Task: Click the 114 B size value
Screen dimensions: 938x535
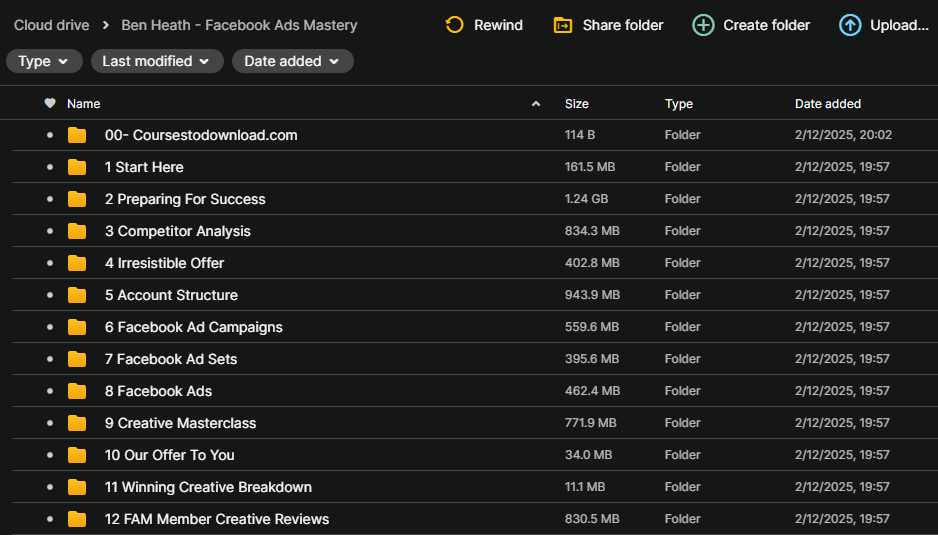Action: pos(580,135)
